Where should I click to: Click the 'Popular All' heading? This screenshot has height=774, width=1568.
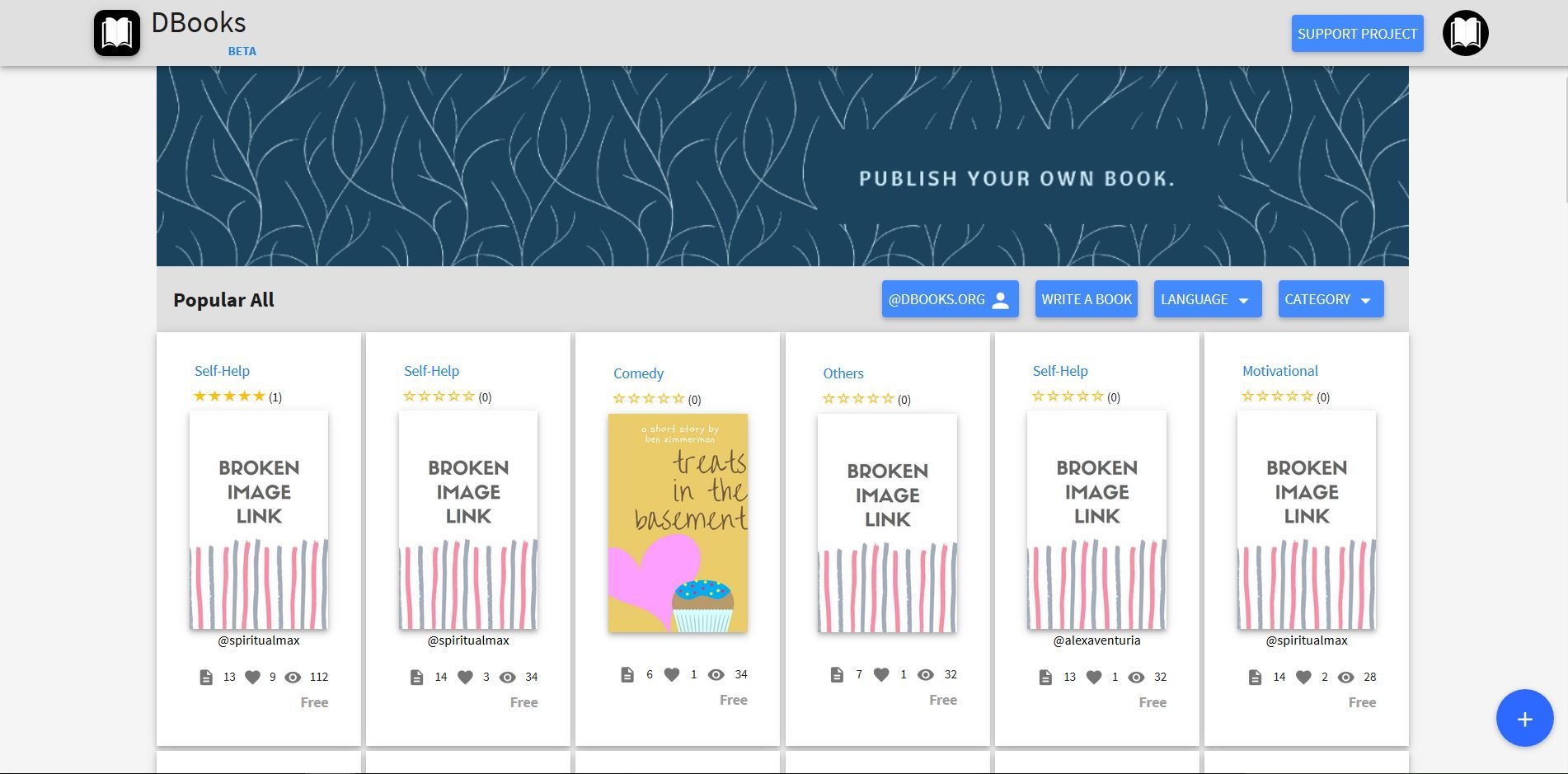point(223,300)
